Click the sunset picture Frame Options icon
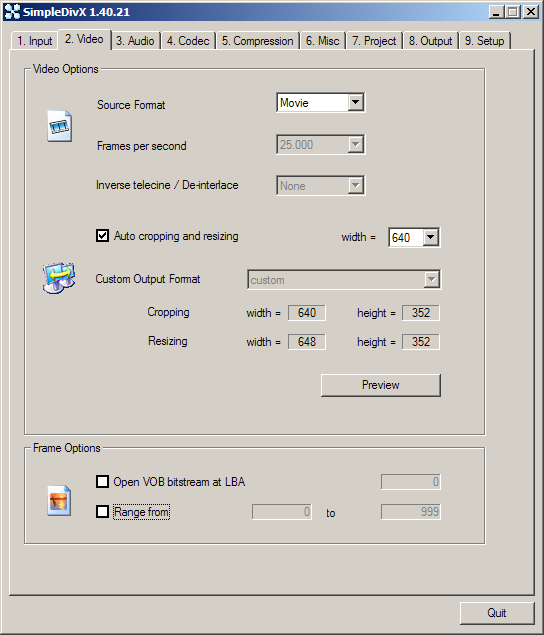544x635 pixels. [x=59, y=501]
